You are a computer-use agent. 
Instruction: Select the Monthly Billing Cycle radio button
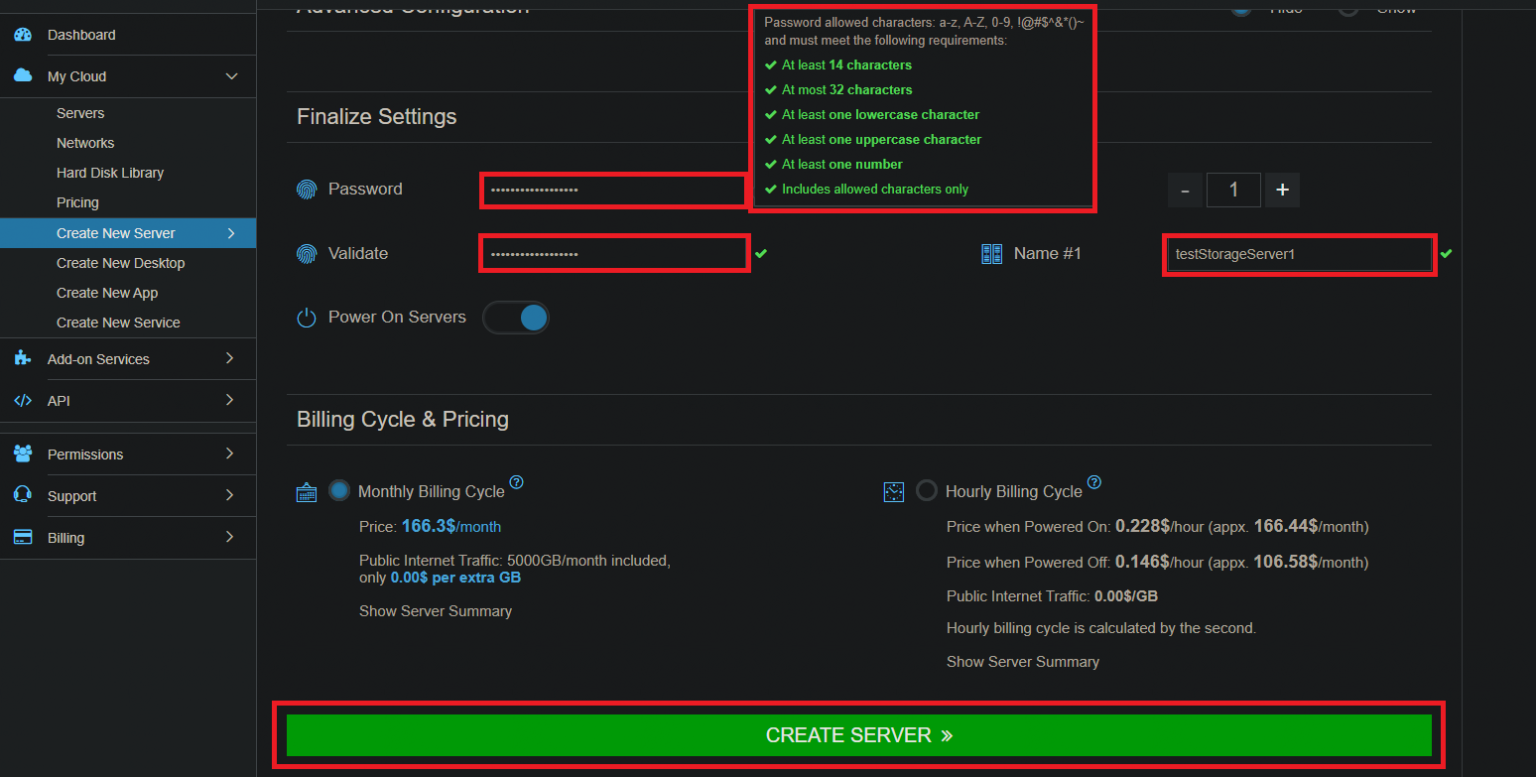tap(339, 490)
